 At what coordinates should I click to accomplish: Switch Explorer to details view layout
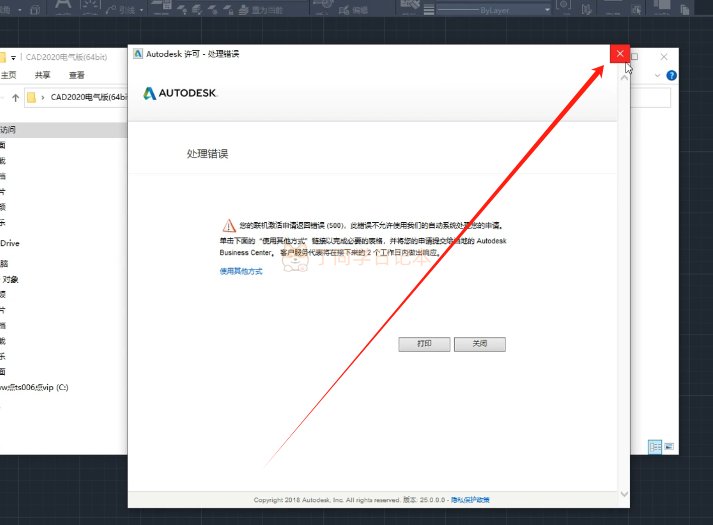(655, 447)
